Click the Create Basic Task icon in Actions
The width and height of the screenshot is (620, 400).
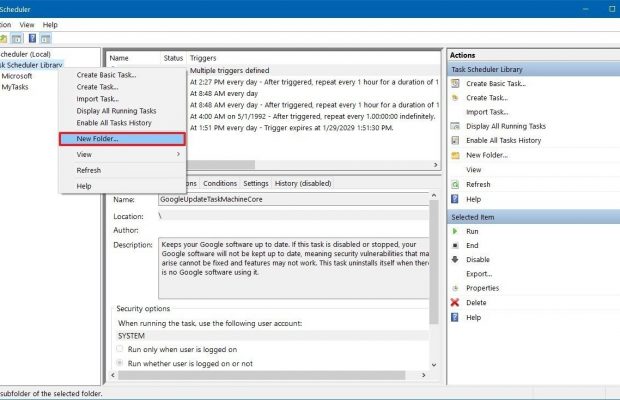tap(455, 83)
